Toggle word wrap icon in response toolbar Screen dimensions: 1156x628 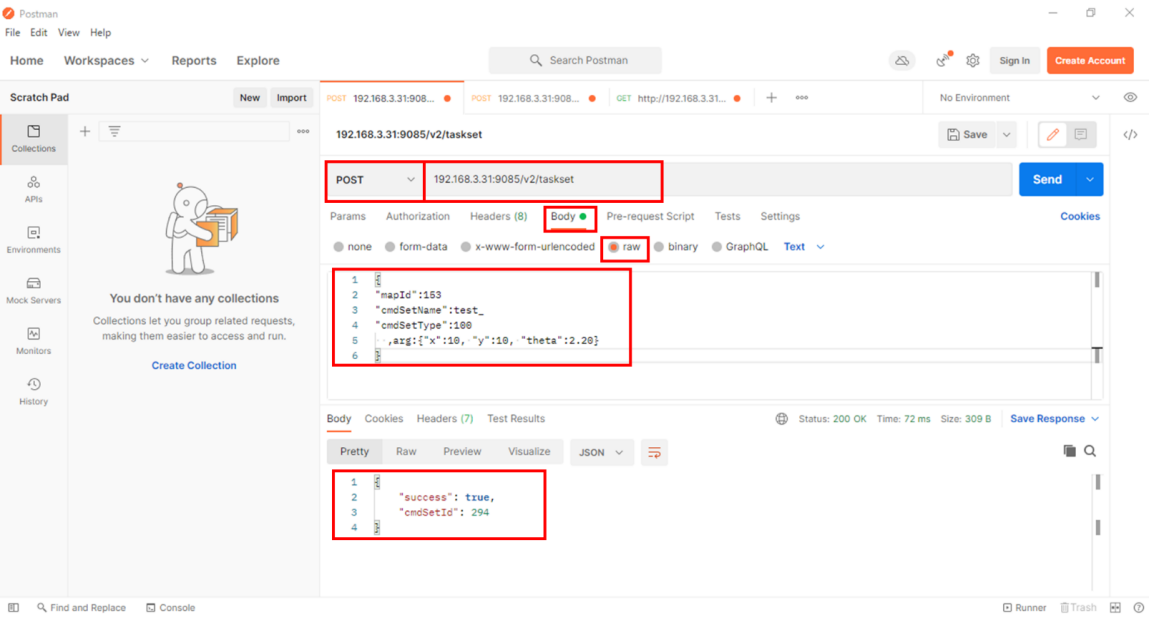[654, 453]
